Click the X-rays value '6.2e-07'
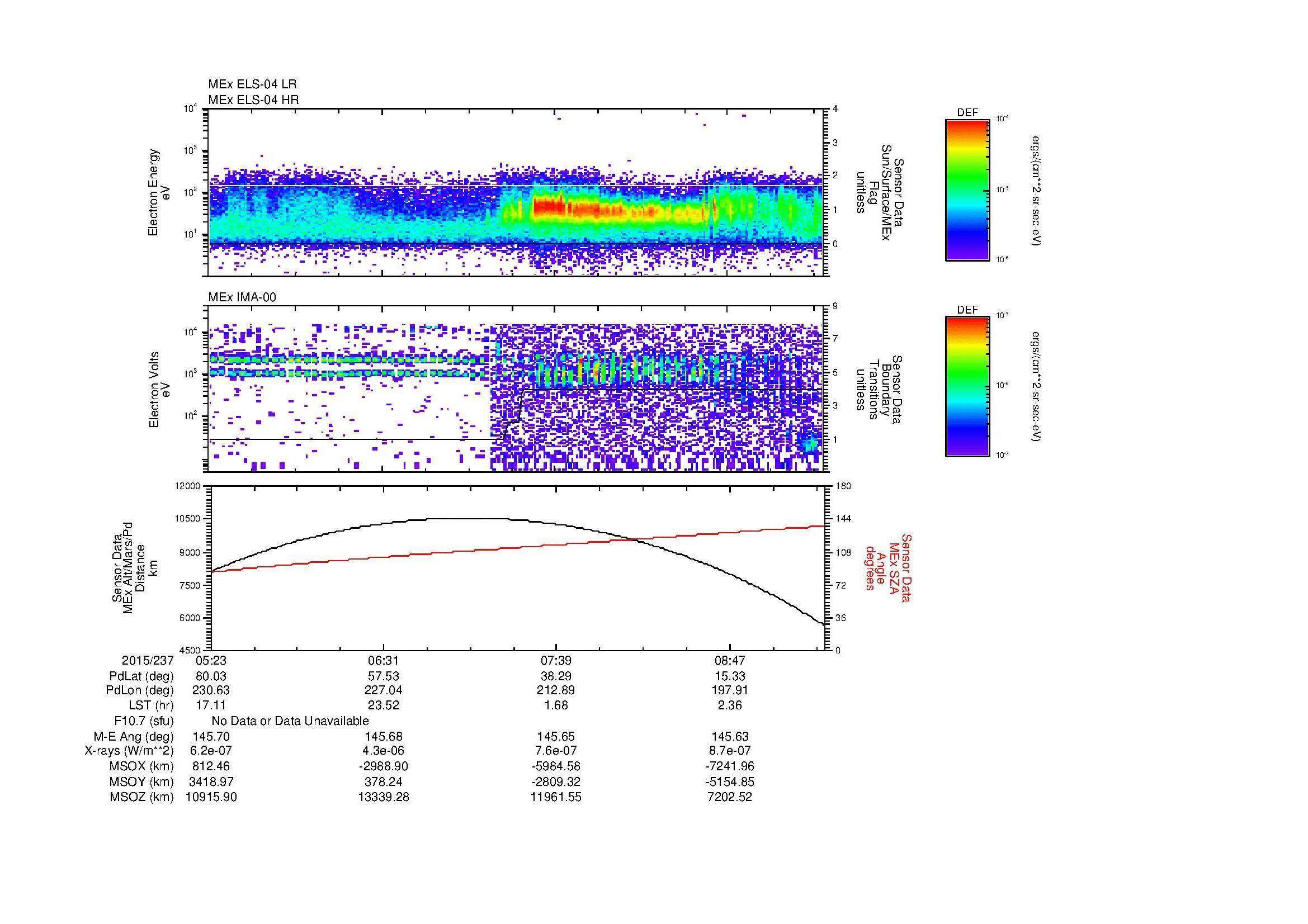 211,751
